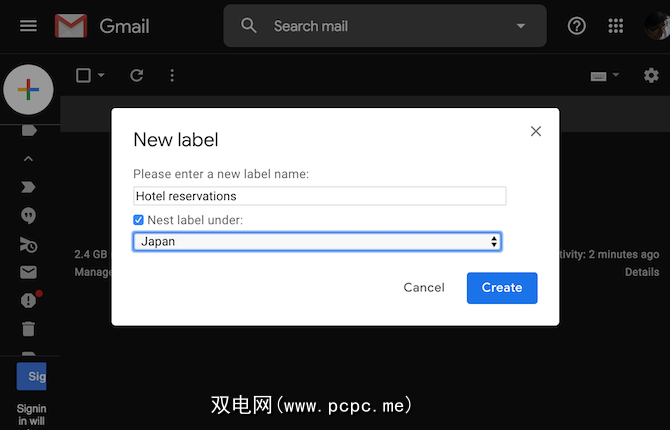This screenshot has width=670, height=430.
Task: Click the label name text field
Action: coord(320,196)
